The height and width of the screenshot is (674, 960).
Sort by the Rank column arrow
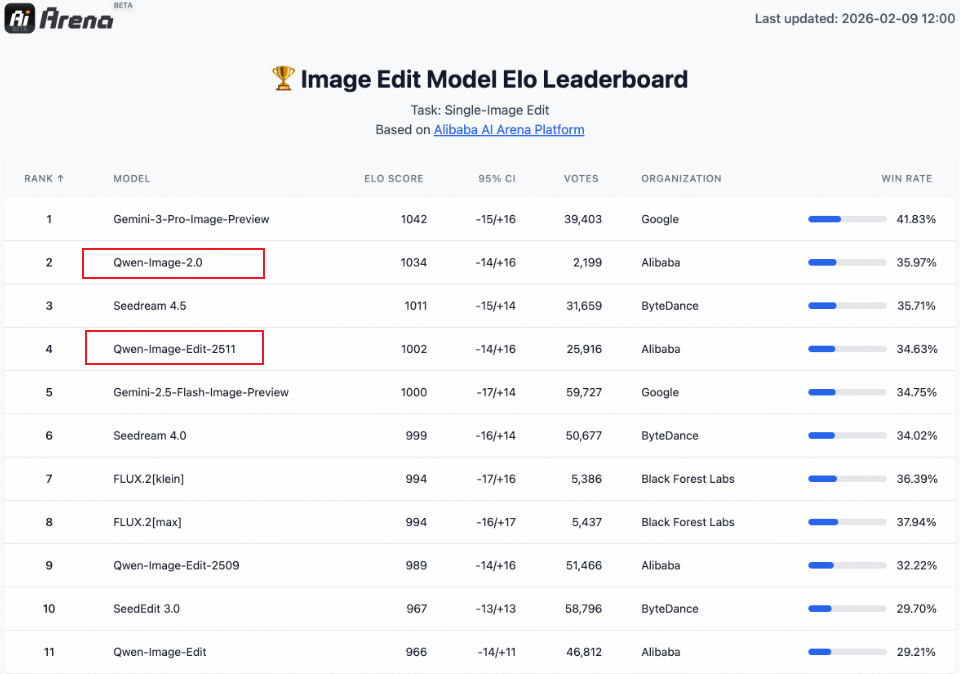[x=60, y=179]
